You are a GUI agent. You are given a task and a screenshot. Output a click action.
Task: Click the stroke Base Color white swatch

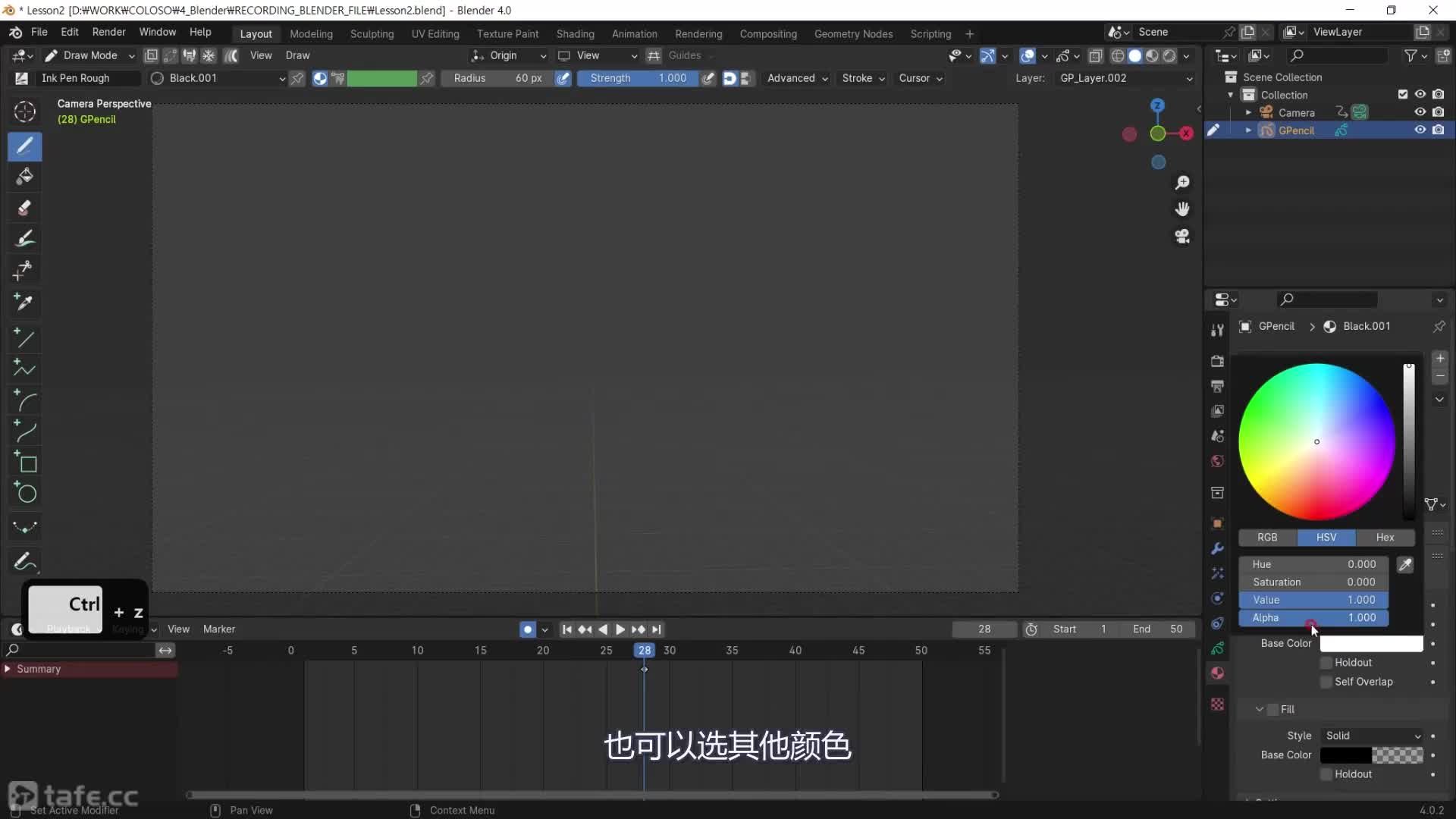pos(1371,643)
